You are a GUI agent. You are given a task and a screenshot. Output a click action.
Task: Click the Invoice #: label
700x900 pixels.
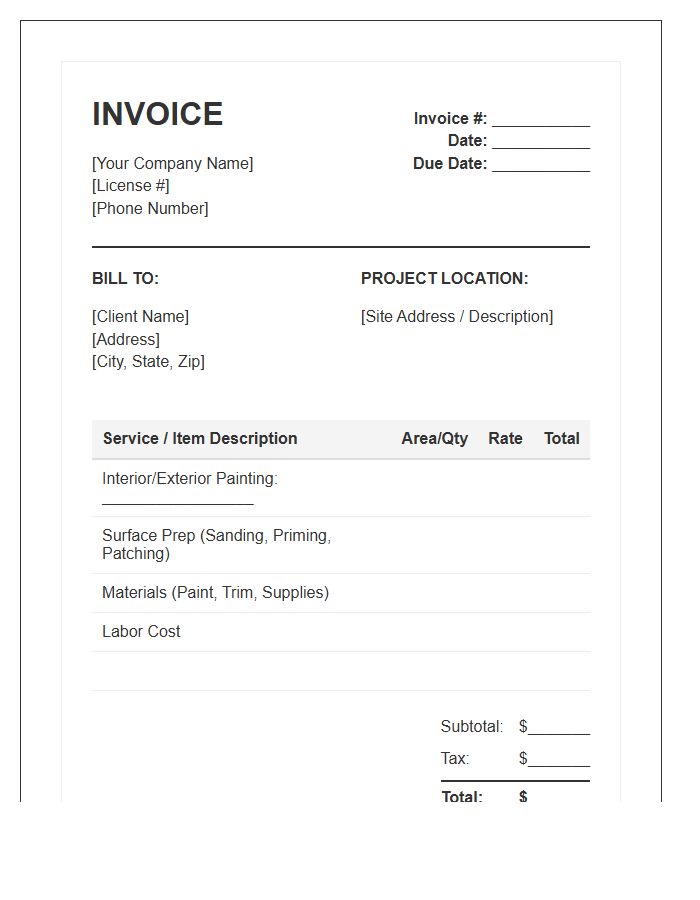(450, 119)
